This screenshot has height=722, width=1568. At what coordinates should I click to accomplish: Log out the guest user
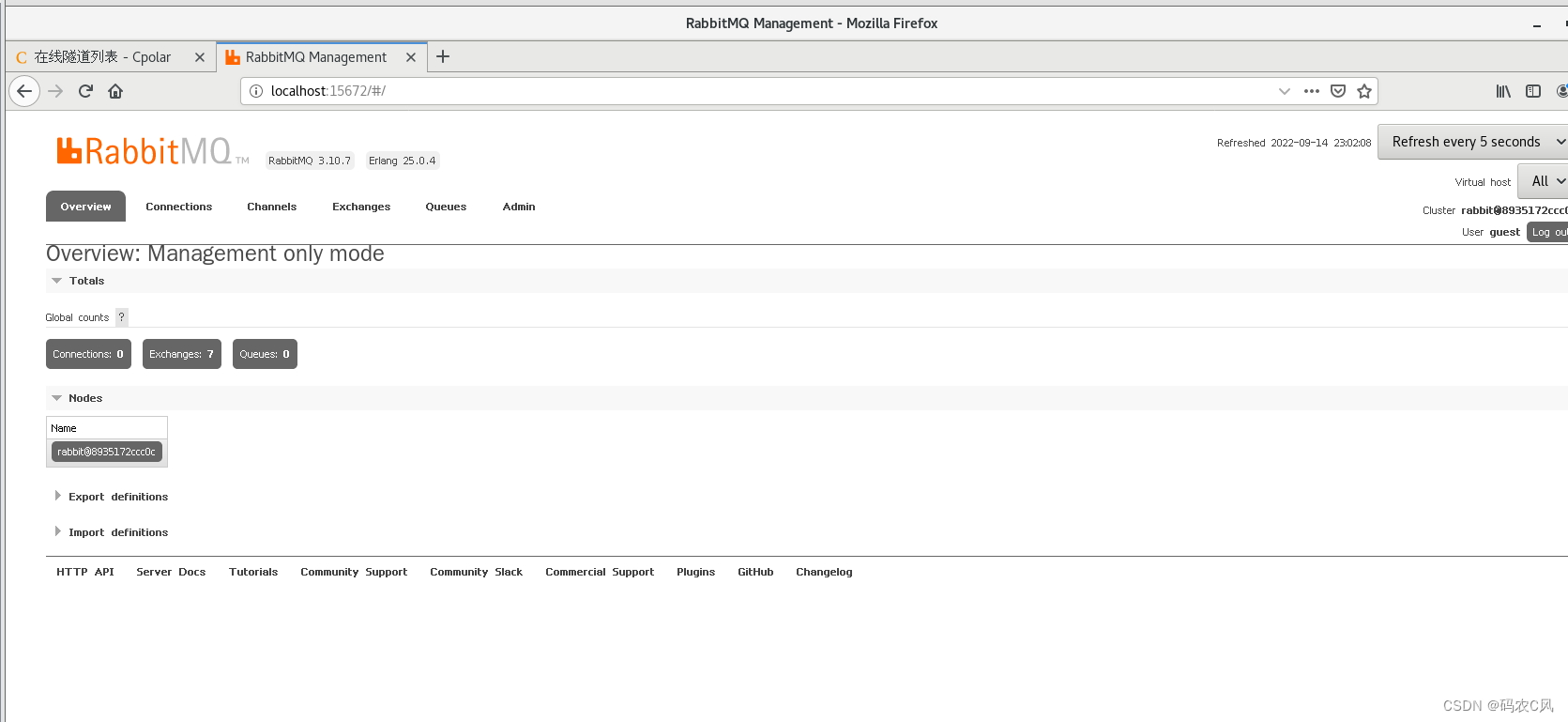point(1548,232)
